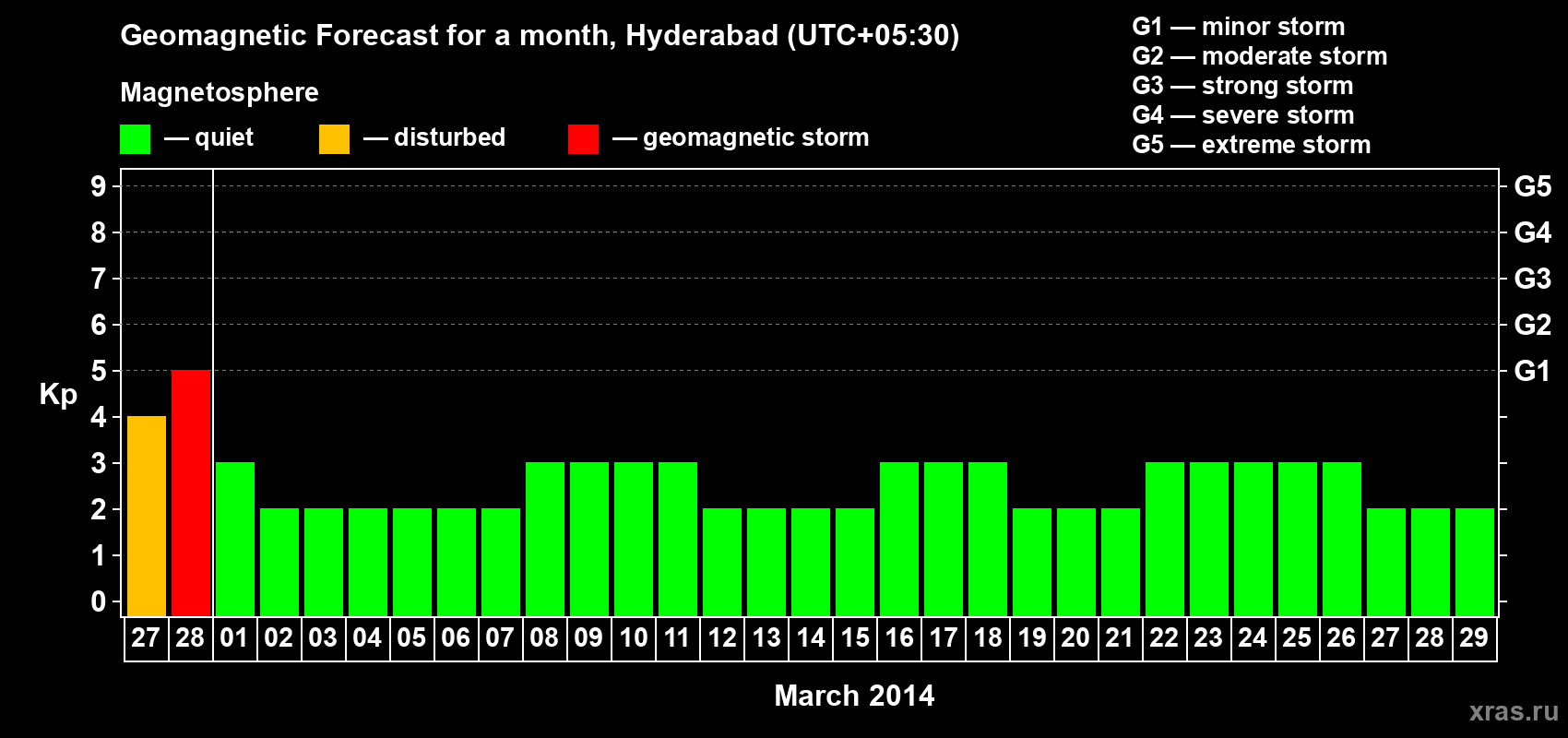
Task: Click the G4 label on right axis
Action: 1533,232
